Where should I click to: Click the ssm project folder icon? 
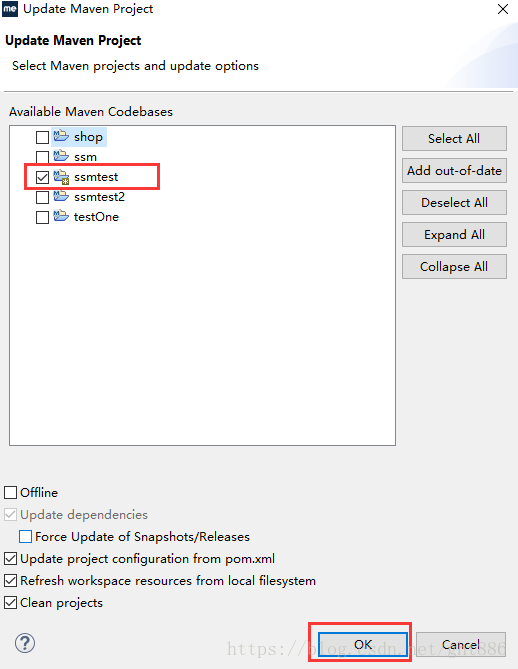[x=61, y=156]
